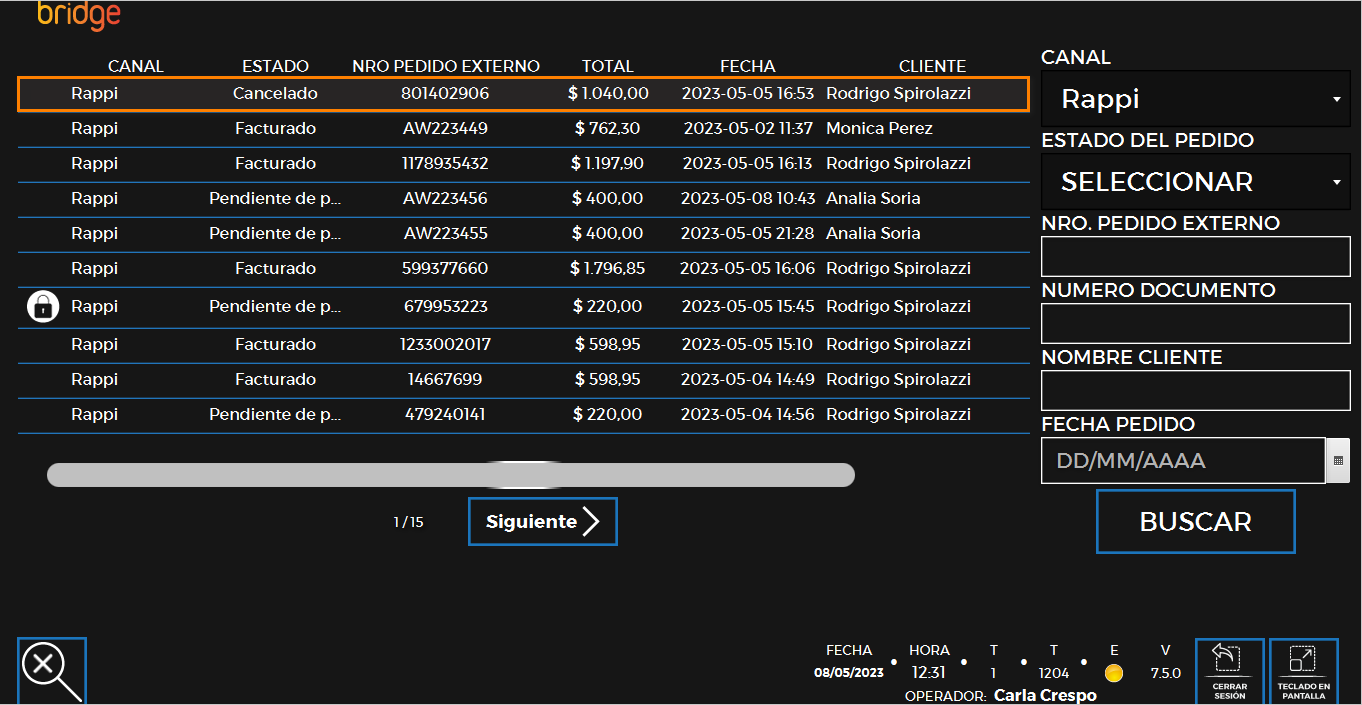Click the Cancelado status cell
This screenshot has width=1362, height=705.
click(x=276, y=93)
